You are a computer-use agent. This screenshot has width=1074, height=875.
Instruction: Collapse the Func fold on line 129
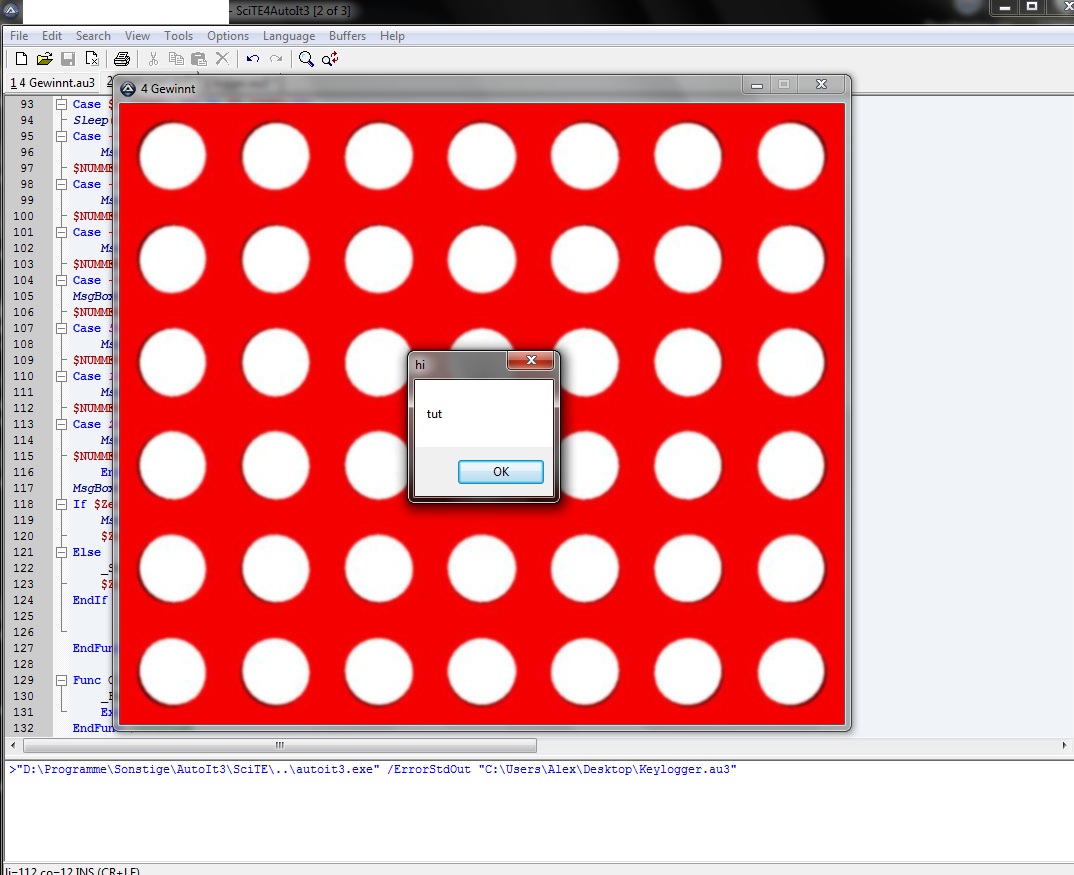coord(61,680)
